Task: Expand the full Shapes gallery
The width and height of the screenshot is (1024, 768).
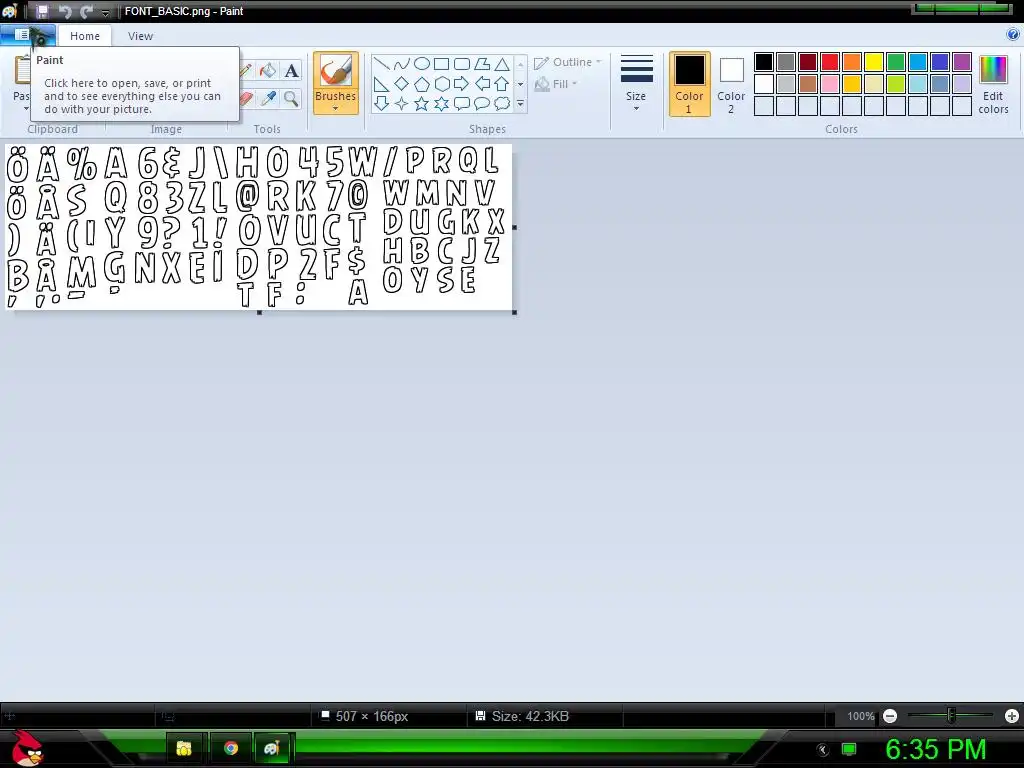Action: pos(520,103)
